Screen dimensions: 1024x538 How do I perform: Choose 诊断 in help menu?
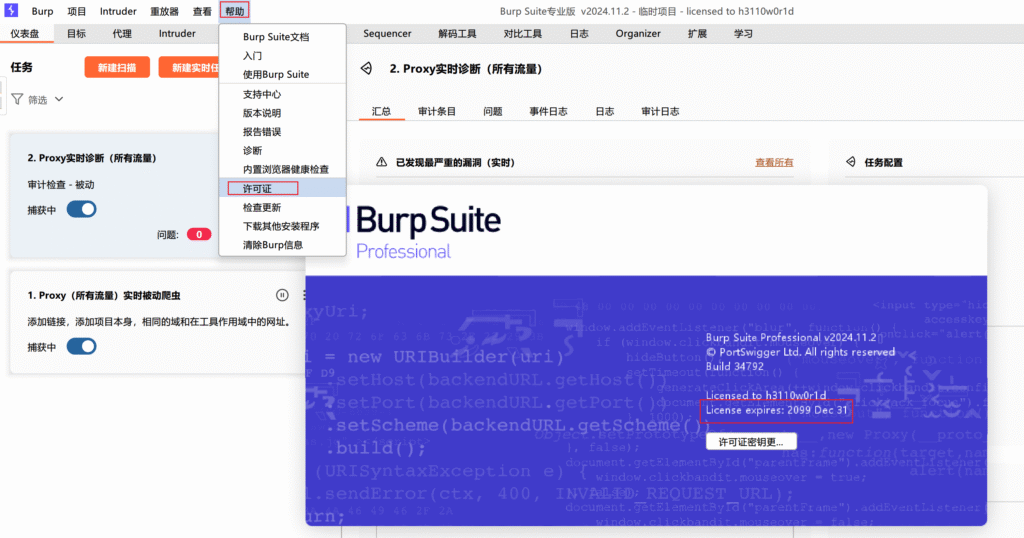pos(283,151)
